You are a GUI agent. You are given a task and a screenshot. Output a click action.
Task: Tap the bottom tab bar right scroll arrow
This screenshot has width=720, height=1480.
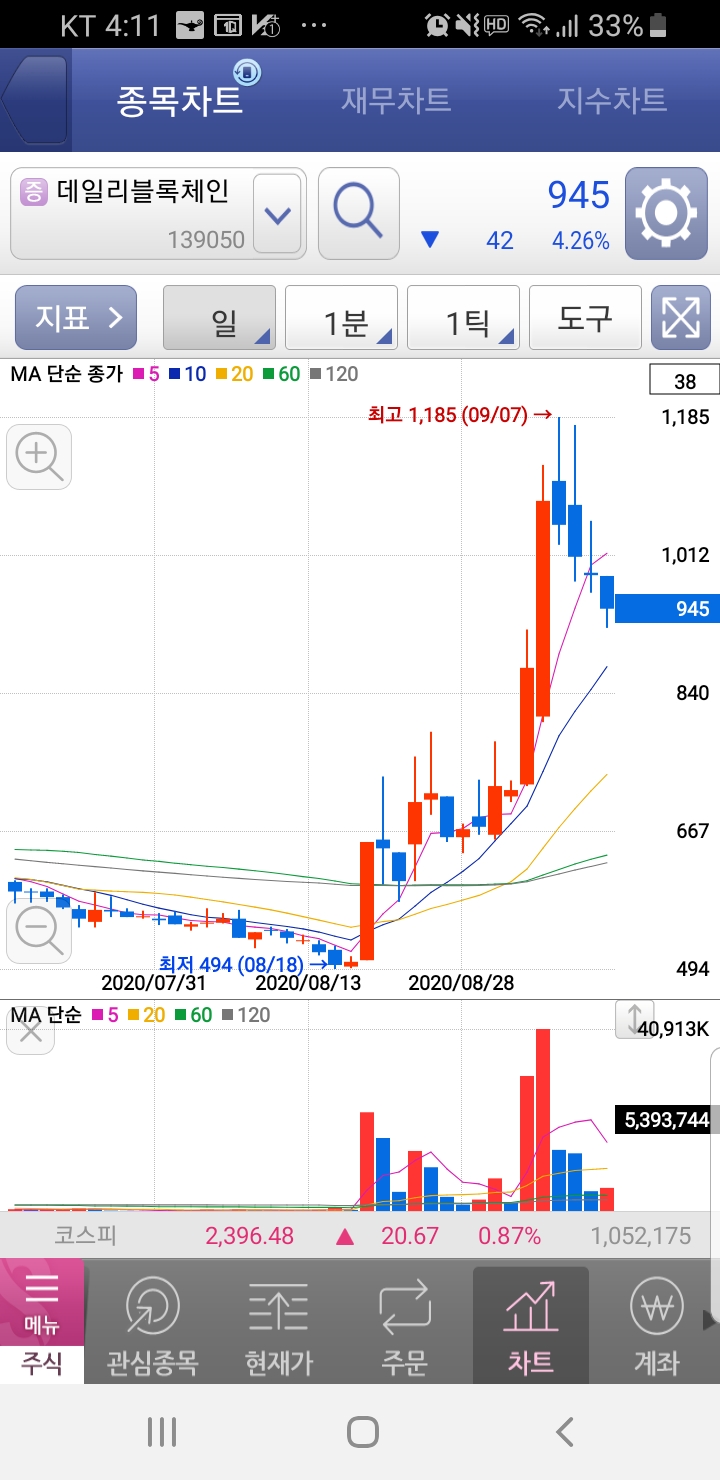[710, 1320]
